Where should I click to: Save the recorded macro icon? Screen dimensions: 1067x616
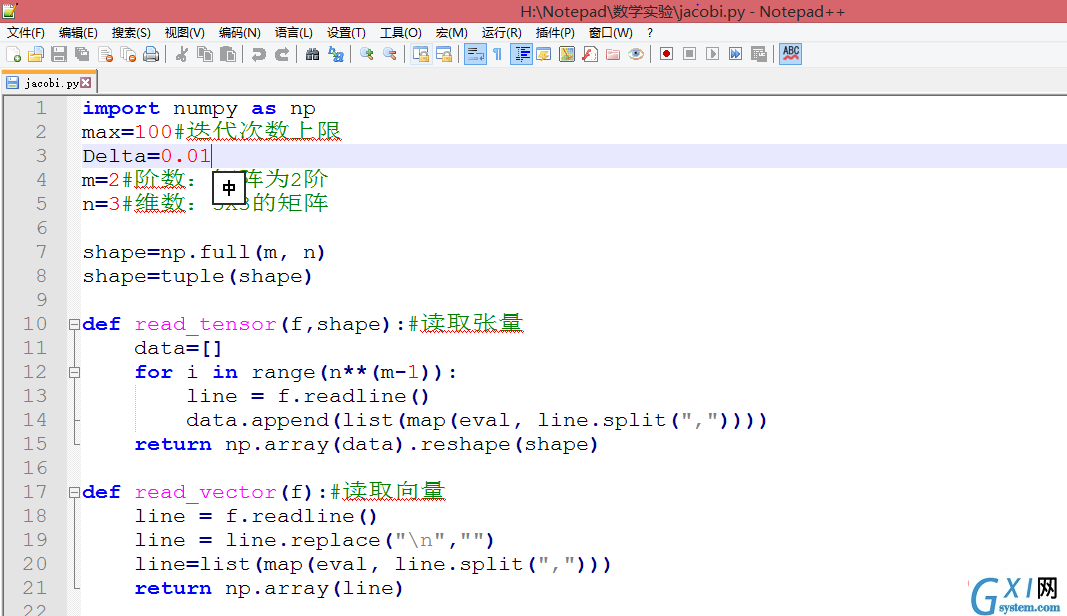point(759,54)
